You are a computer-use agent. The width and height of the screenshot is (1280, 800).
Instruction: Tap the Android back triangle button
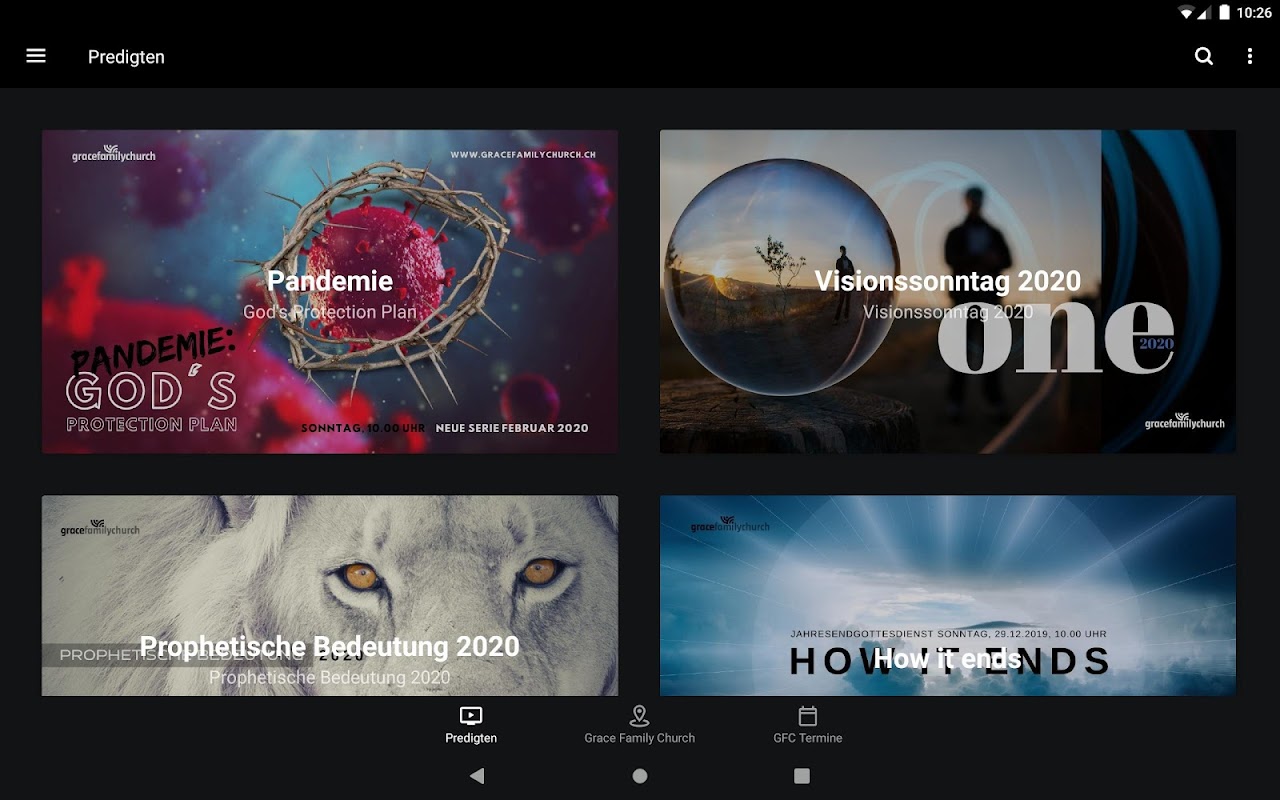477,776
